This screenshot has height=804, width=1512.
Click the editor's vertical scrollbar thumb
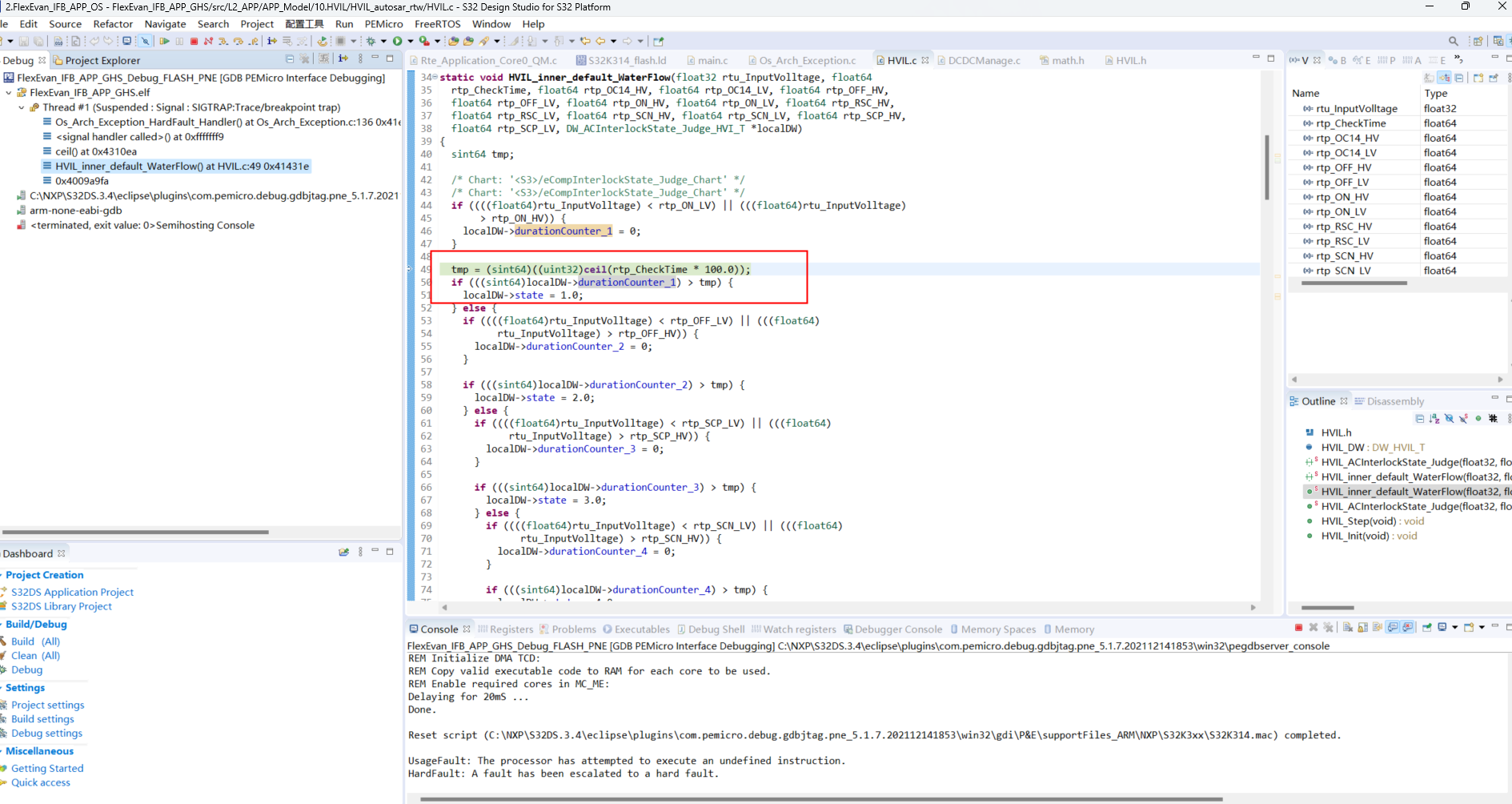[x=1266, y=168]
